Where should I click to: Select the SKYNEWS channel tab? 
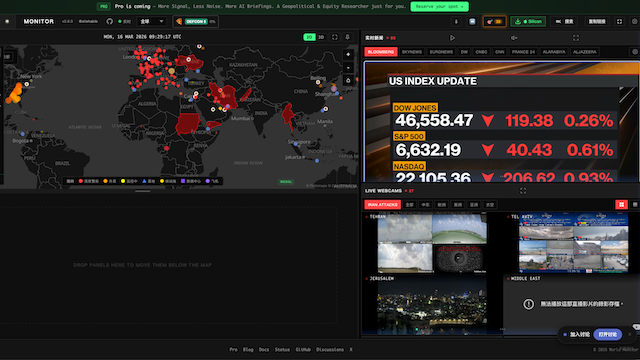[411, 52]
